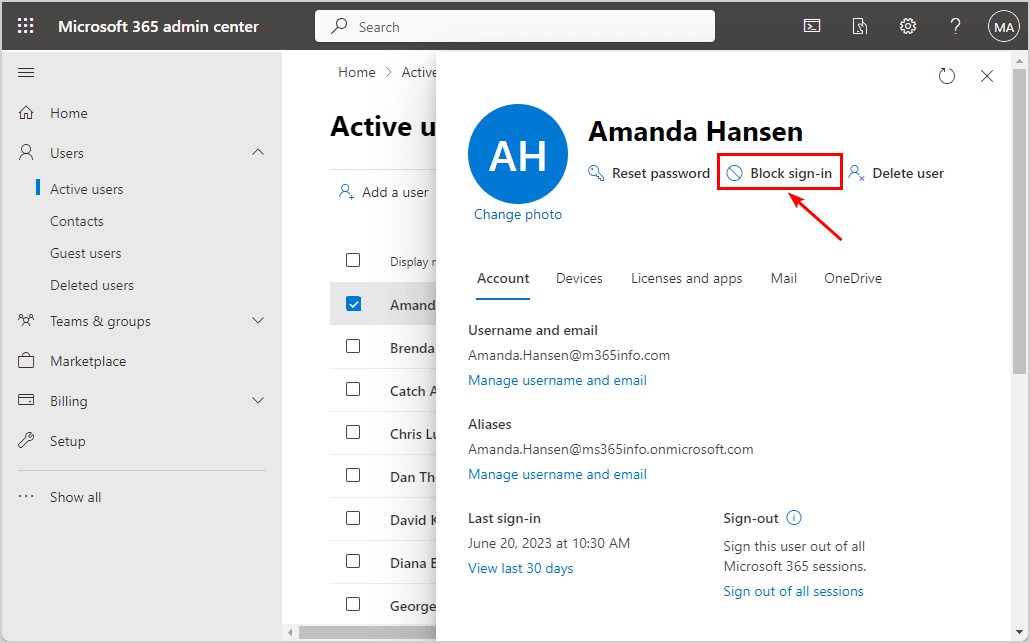Click the Reset password key icon
The height and width of the screenshot is (643, 1030).
pos(596,173)
